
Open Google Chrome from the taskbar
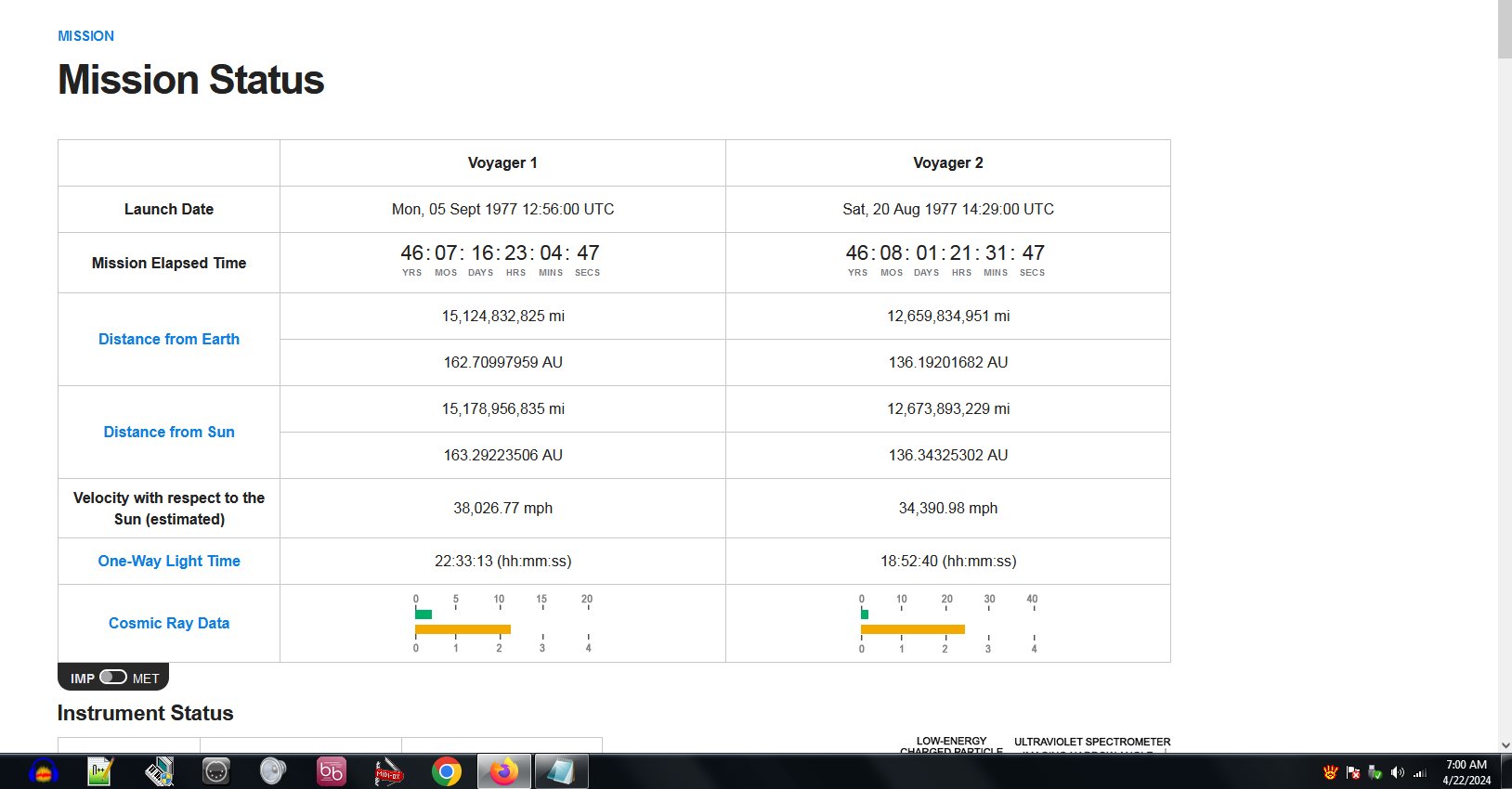pos(447,771)
